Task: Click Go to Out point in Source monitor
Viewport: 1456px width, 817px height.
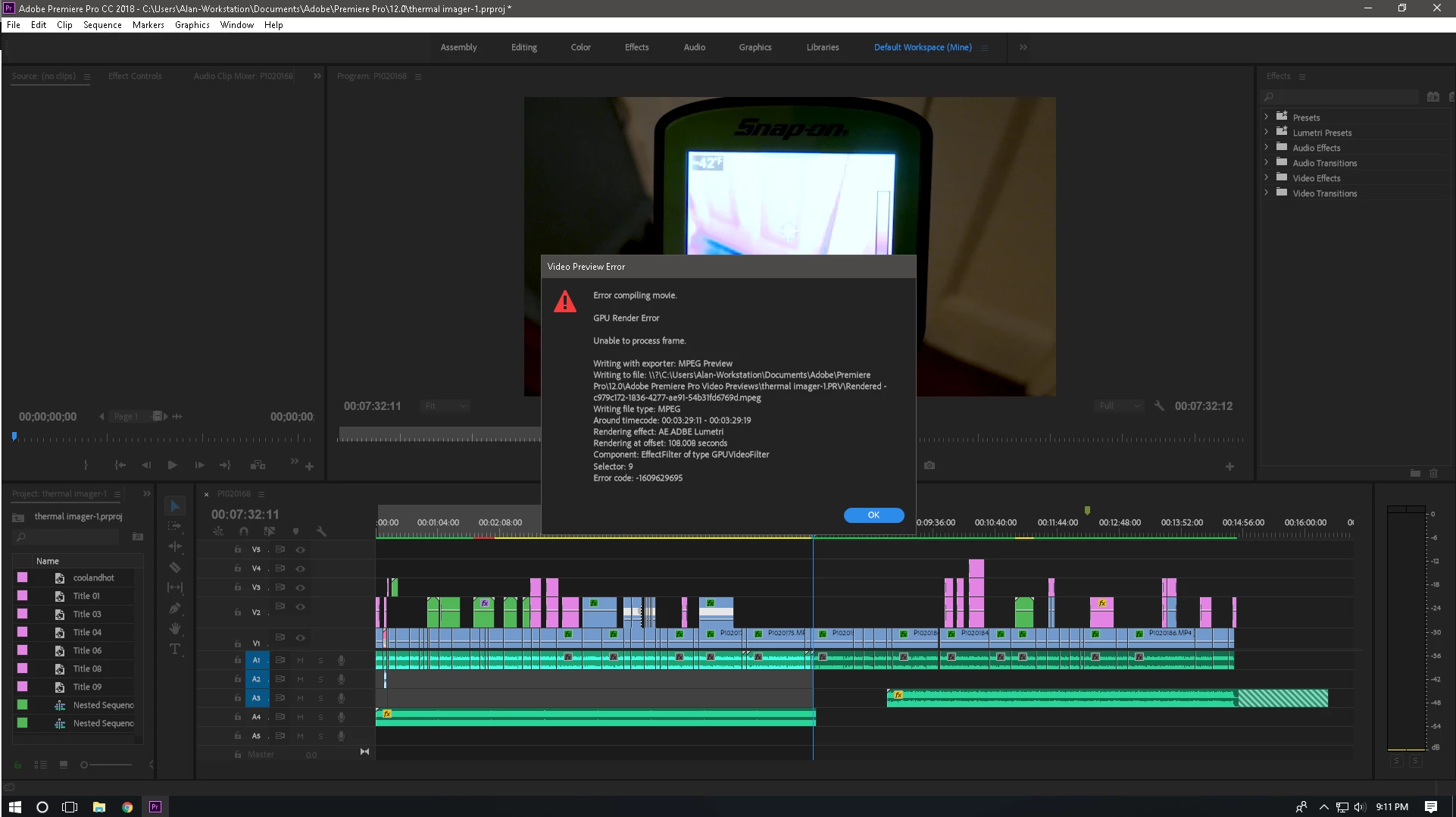Action: point(225,465)
